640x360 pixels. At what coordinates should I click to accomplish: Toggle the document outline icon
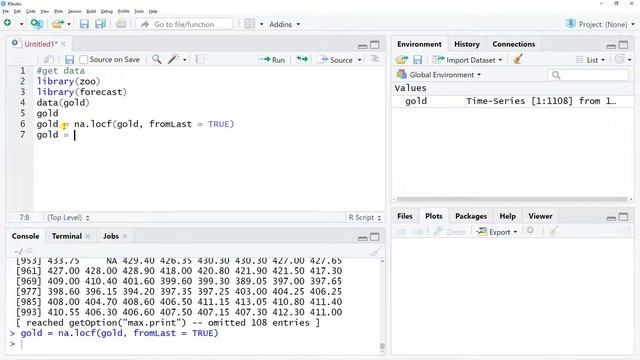374,60
